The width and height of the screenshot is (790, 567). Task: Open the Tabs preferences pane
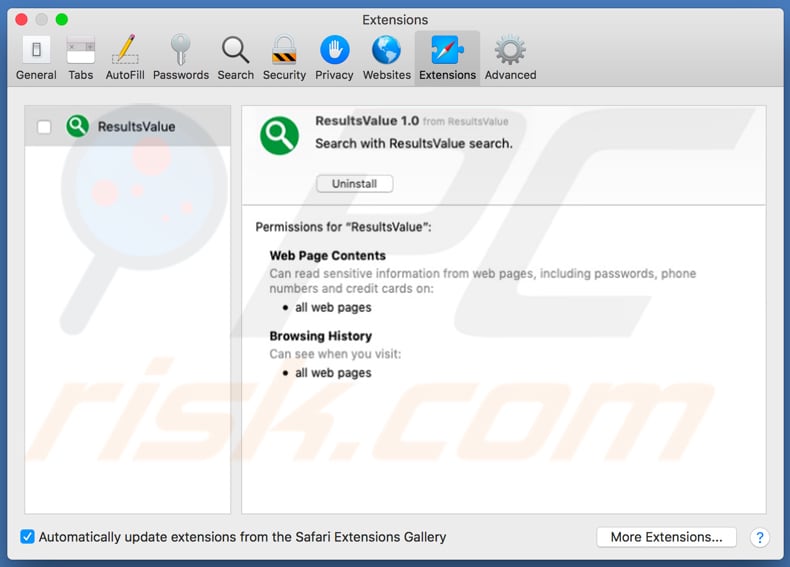[x=81, y=58]
